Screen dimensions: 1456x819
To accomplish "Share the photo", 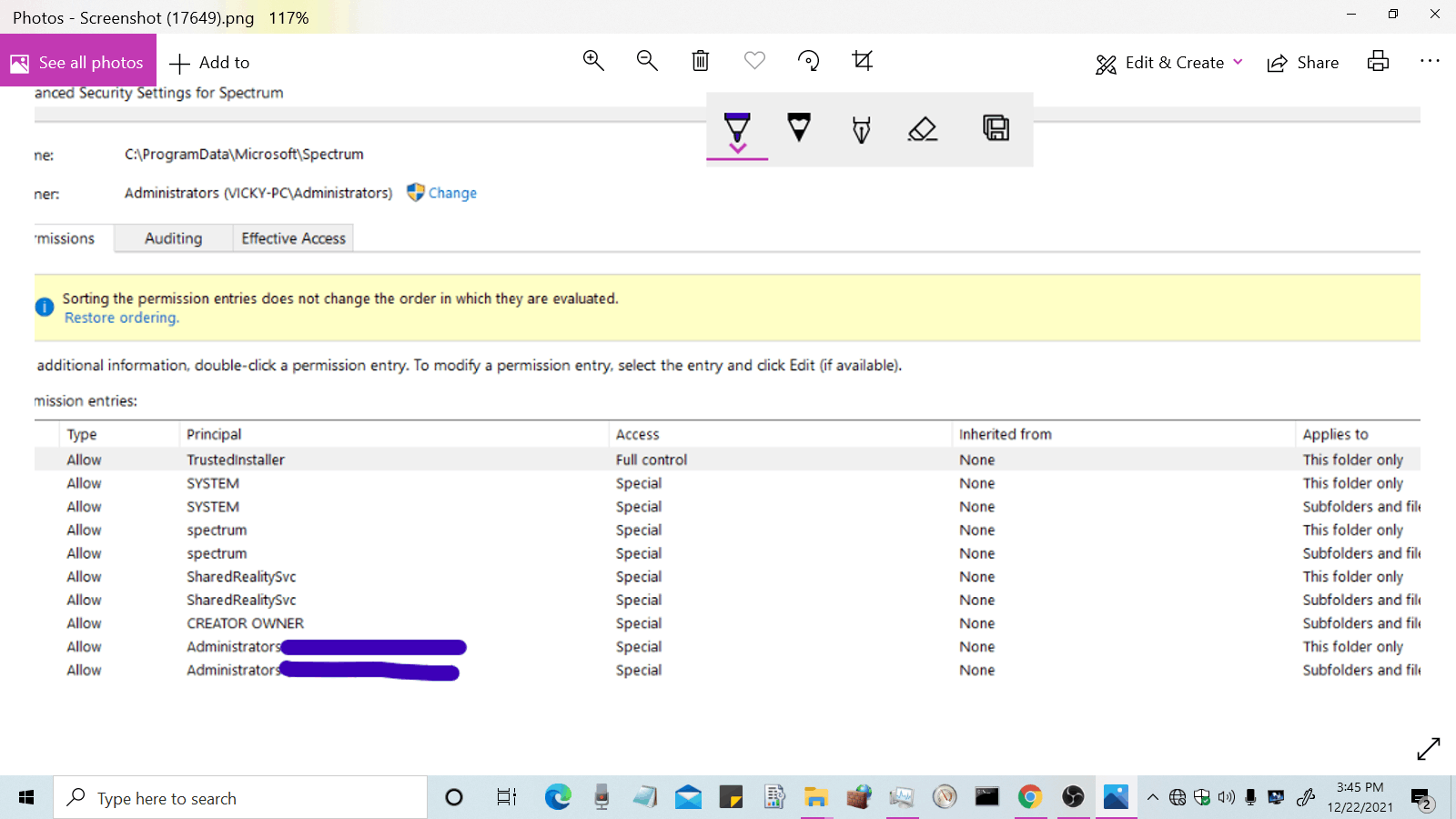I will pyautogui.click(x=1303, y=63).
